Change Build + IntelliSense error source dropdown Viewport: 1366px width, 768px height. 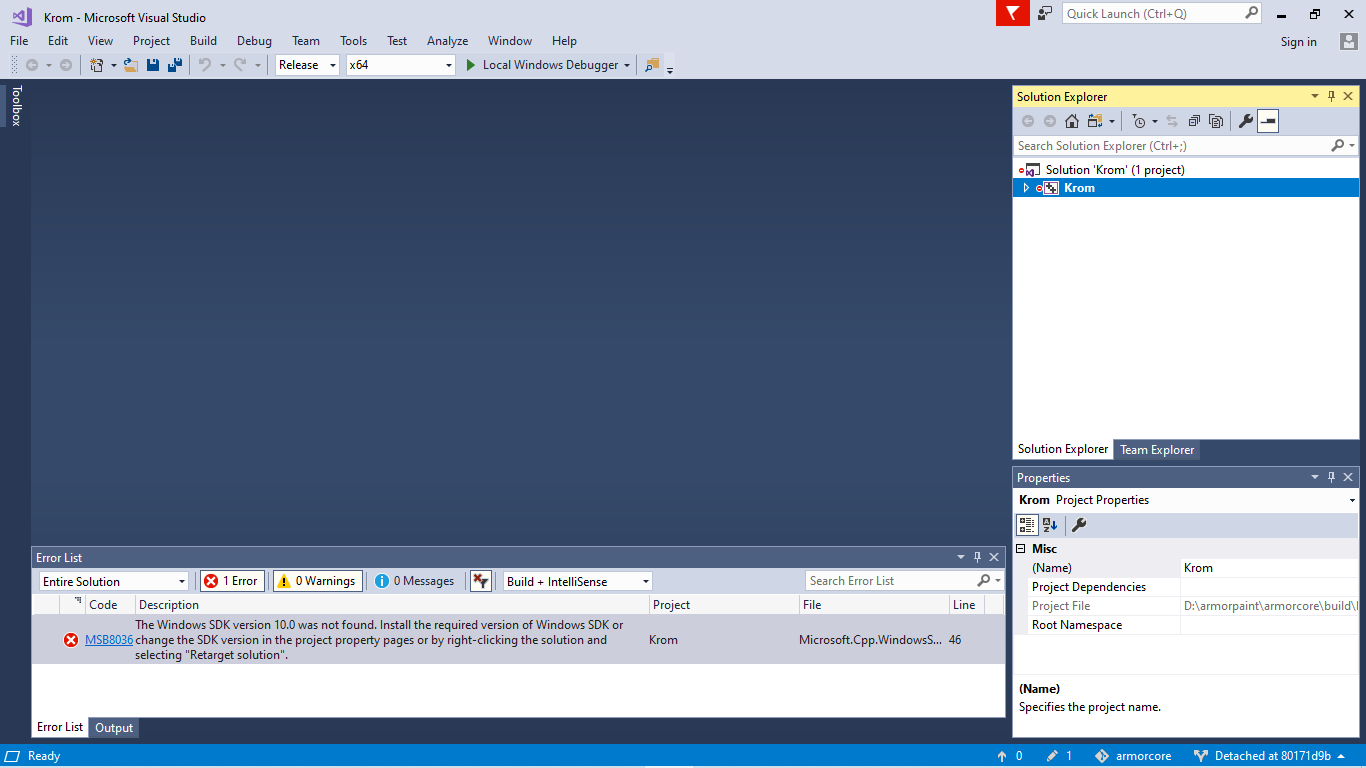(576, 580)
